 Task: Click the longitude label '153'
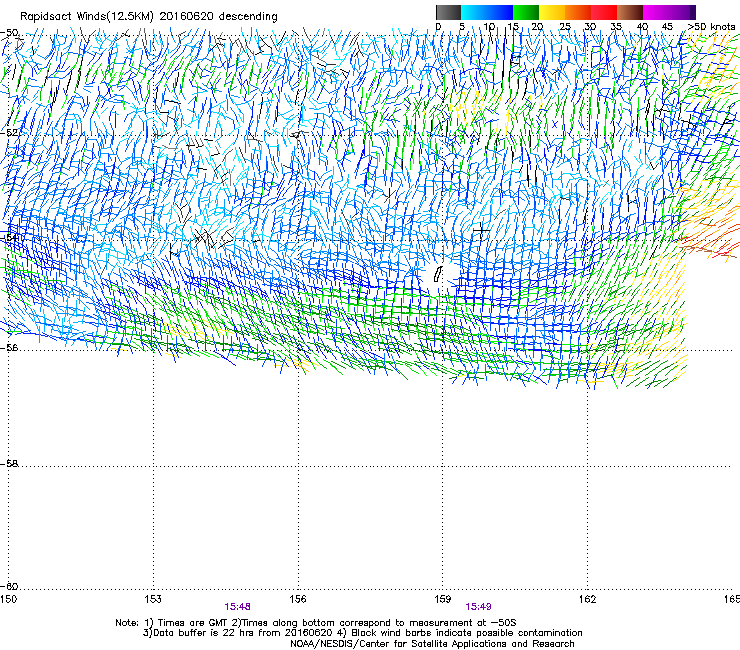tap(153, 599)
